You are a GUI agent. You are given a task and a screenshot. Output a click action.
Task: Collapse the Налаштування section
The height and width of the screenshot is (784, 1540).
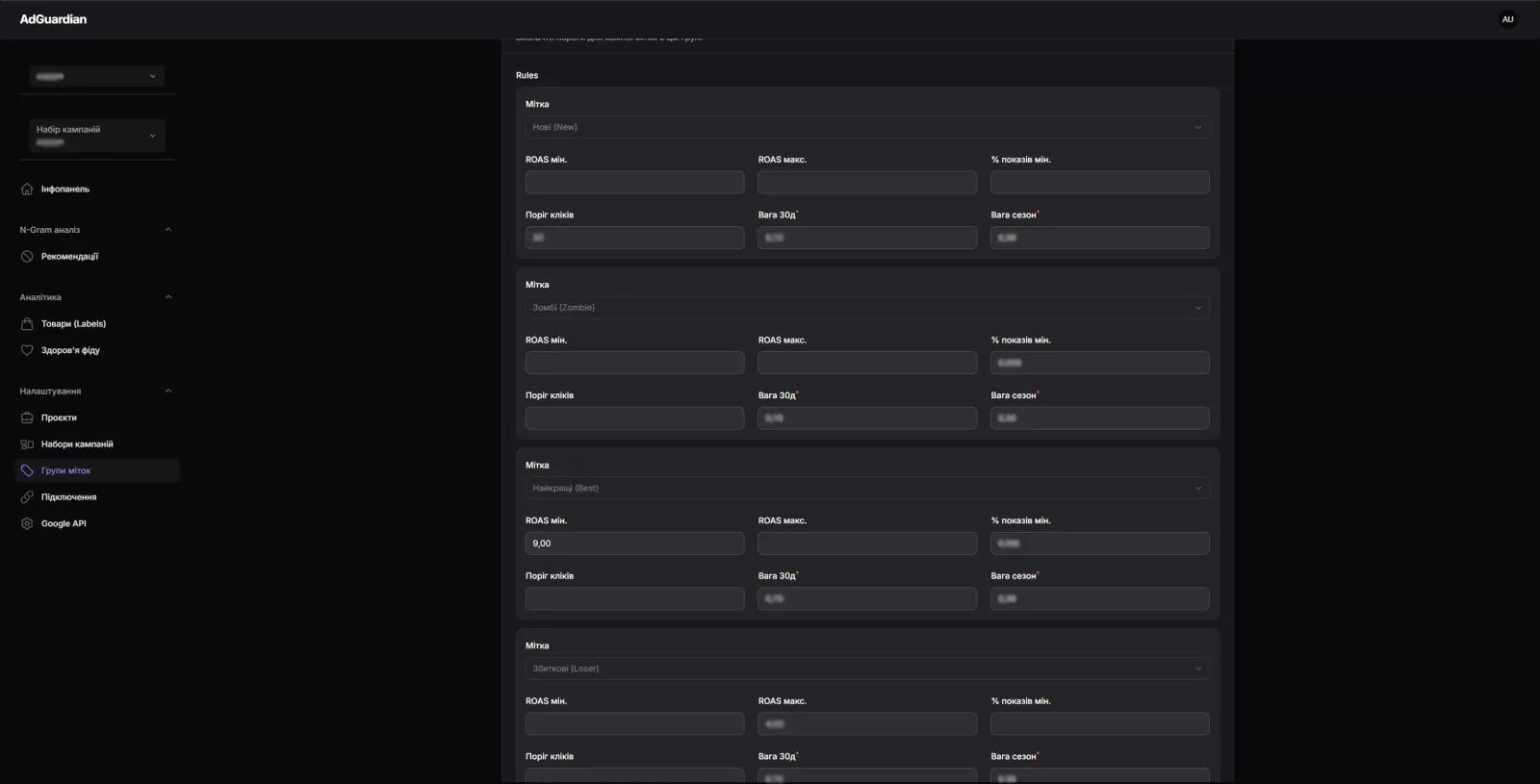pos(168,392)
